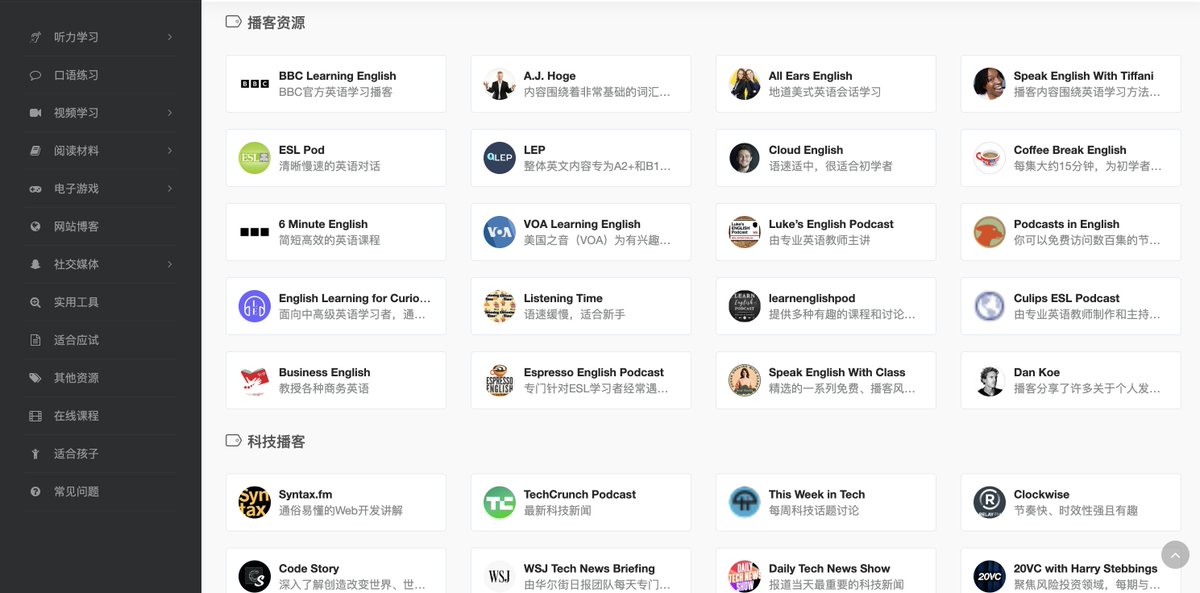Click the Business English red icon
1200x593 pixels.
point(255,380)
